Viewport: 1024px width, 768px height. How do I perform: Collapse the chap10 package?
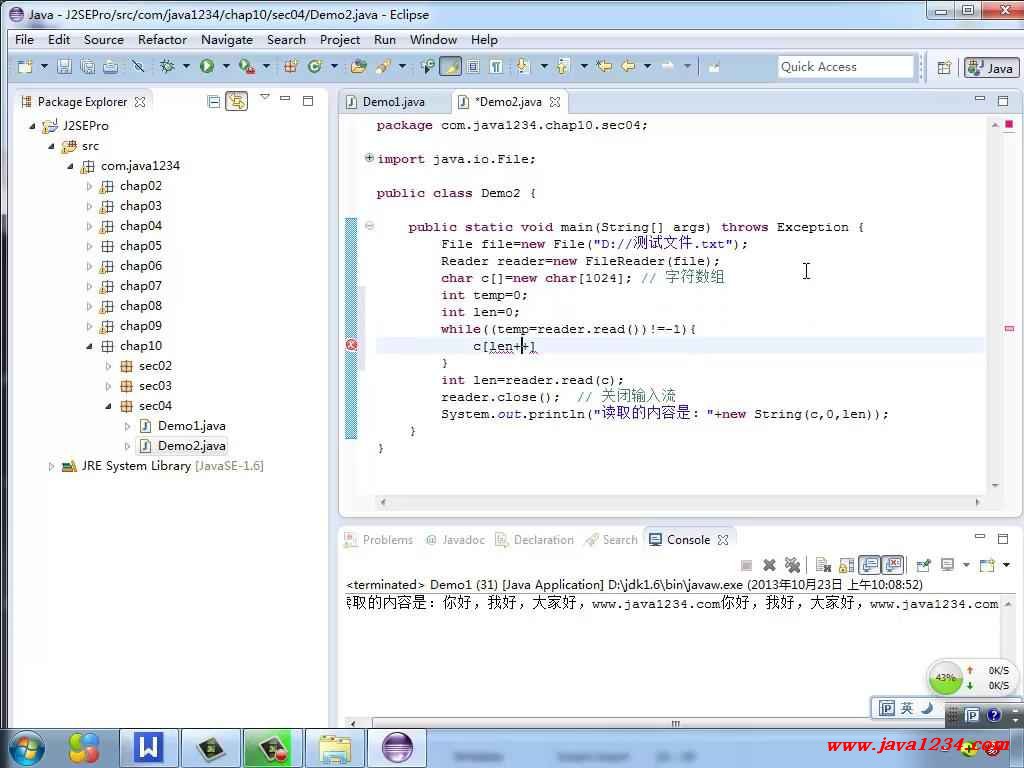[89, 346]
